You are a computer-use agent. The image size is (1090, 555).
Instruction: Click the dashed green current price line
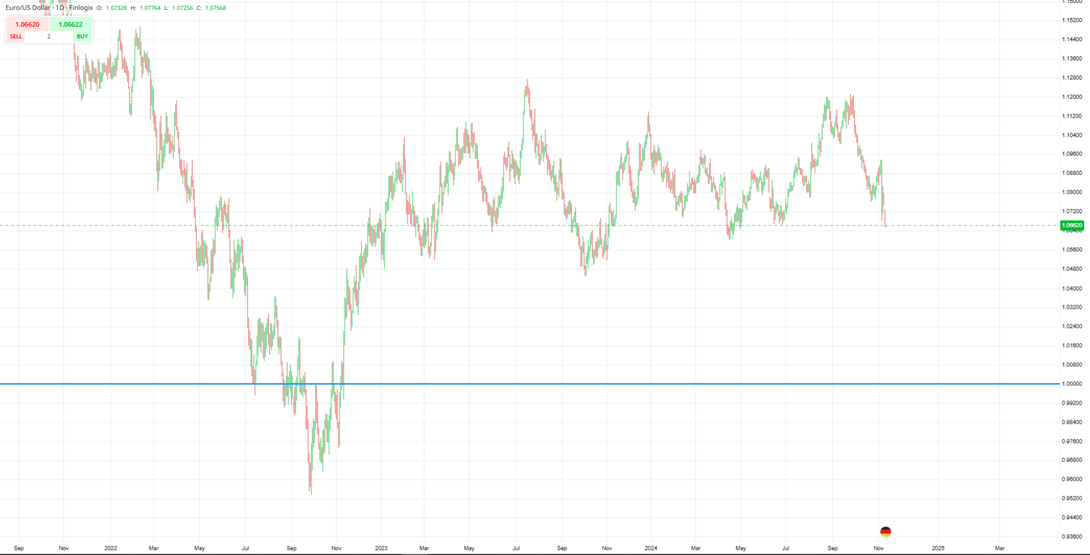528,225
